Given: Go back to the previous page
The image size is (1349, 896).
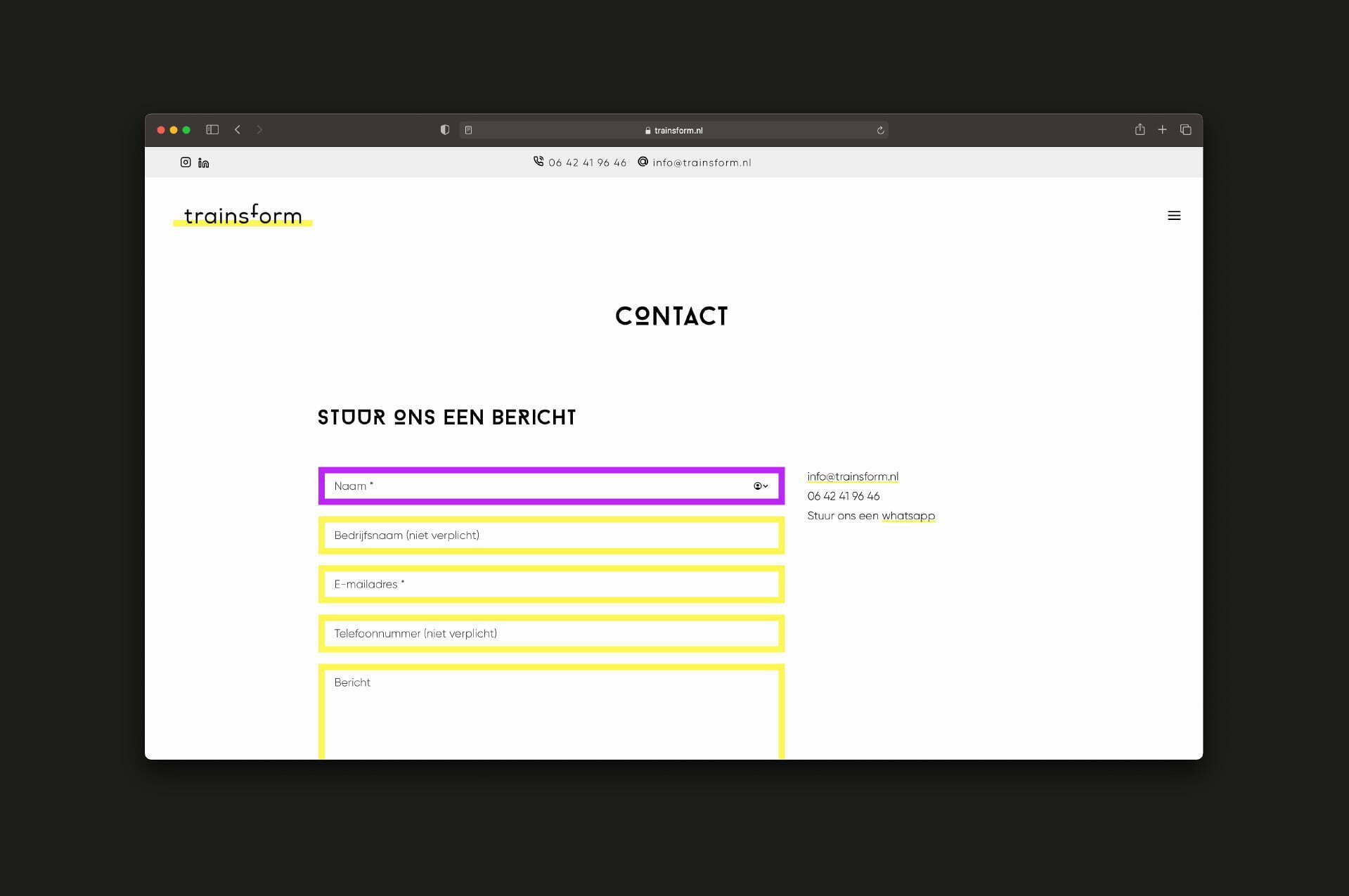Looking at the screenshot, I should pyautogui.click(x=238, y=130).
